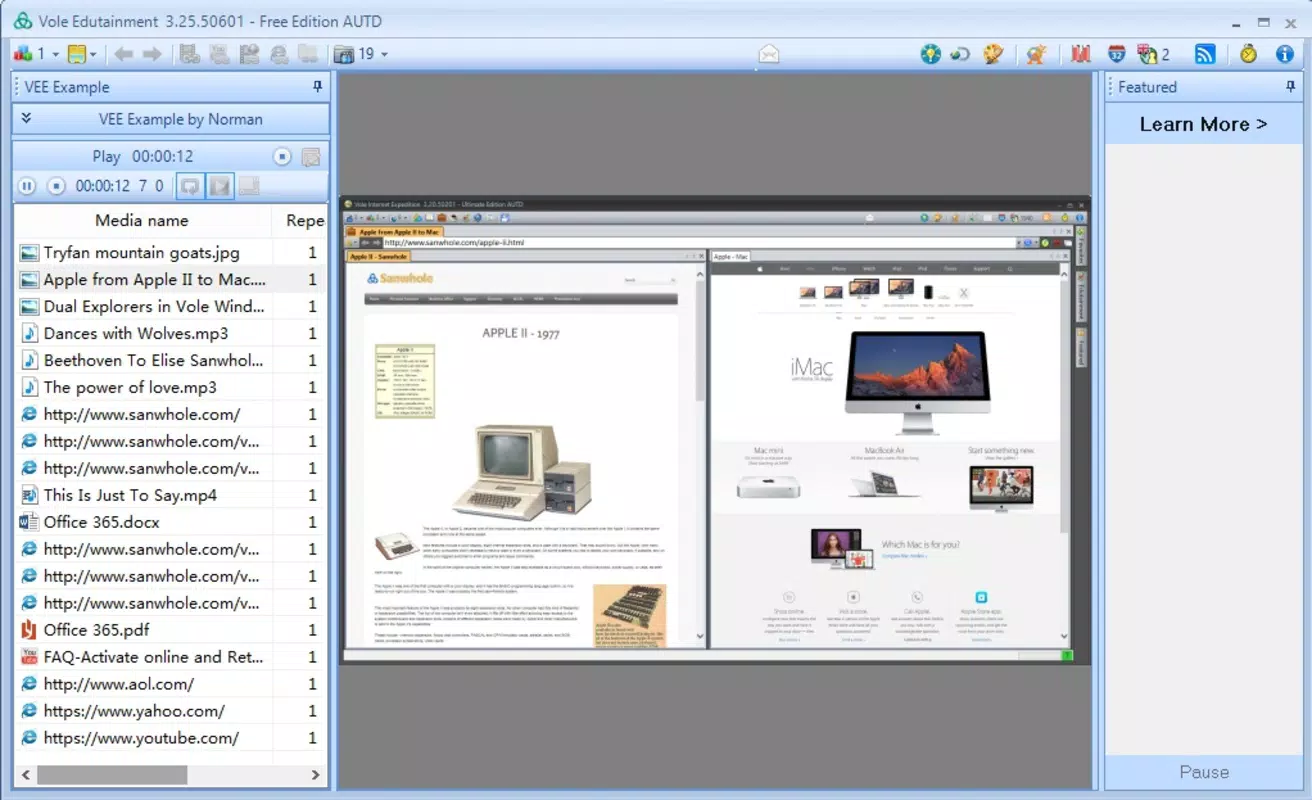Click the colored blocks icon labeled 1

point(23,54)
